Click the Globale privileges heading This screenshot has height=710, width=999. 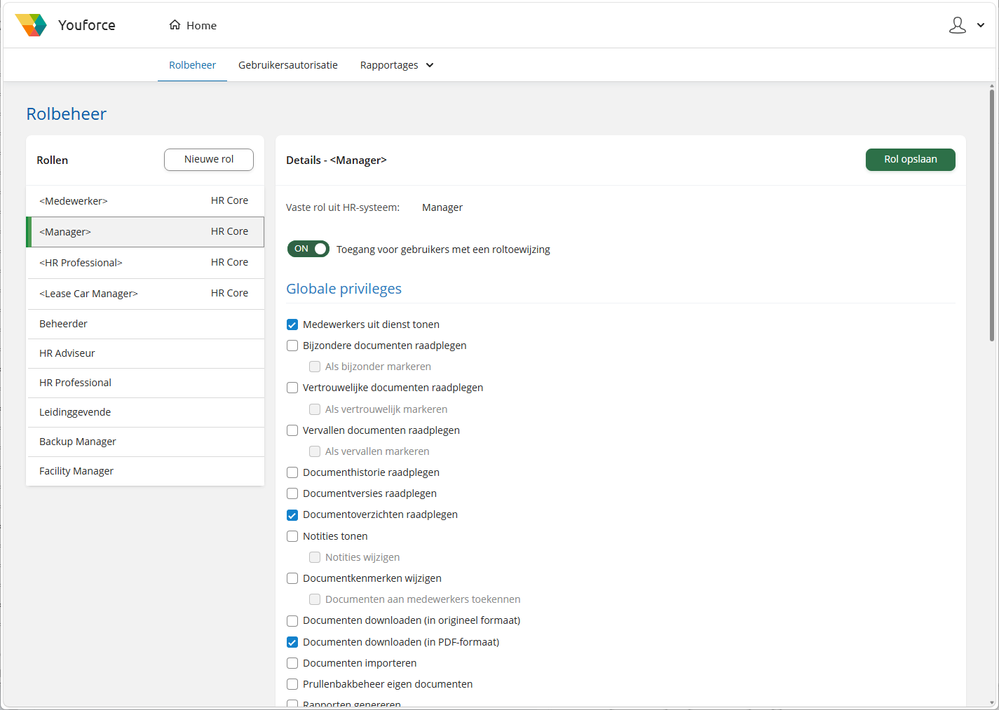(344, 289)
